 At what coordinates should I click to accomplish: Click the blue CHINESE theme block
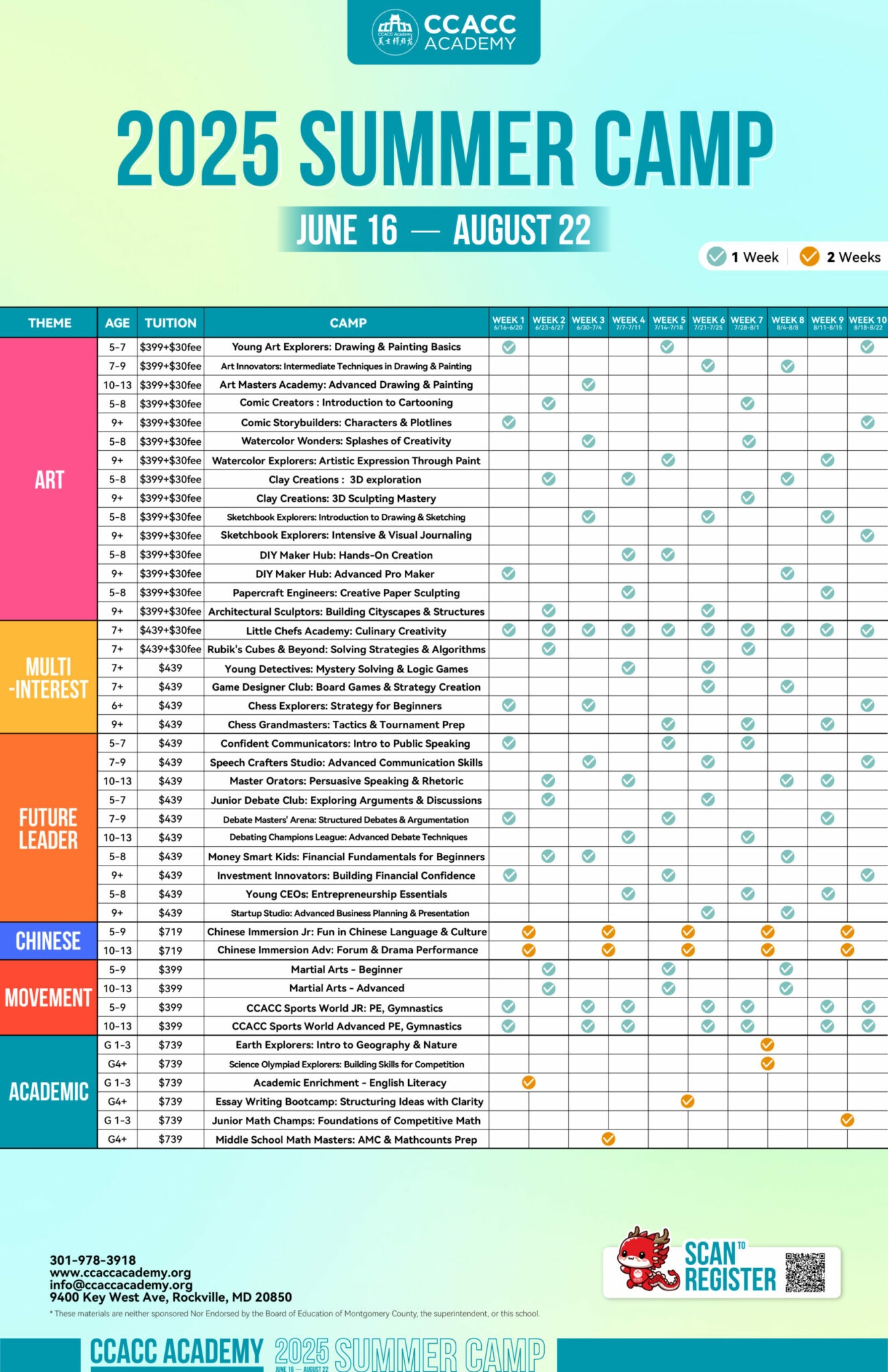(49, 941)
